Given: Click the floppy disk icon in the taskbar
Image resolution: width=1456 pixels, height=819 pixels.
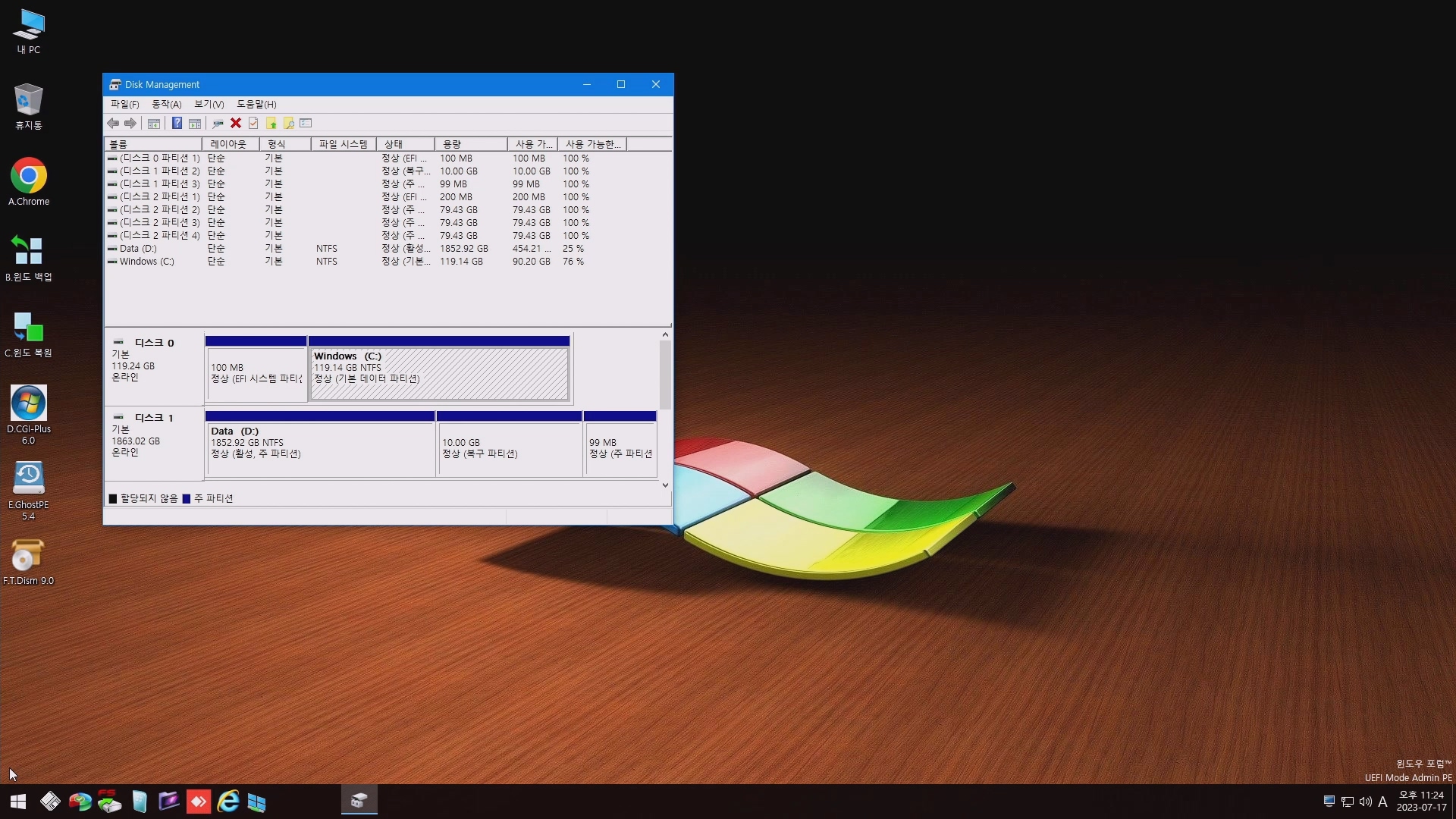Looking at the screenshot, I should pyautogui.click(x=50, y=802).
